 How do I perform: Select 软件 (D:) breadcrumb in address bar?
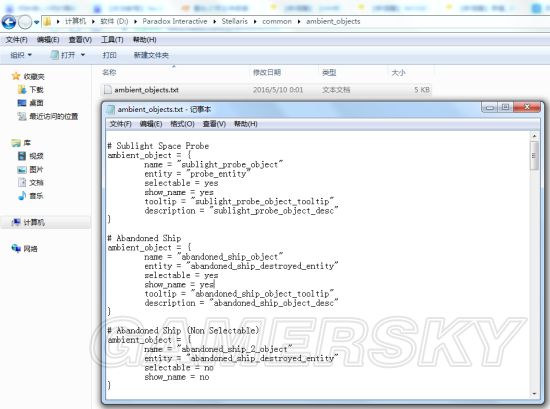pyautogui.click(x=114, y=21)
